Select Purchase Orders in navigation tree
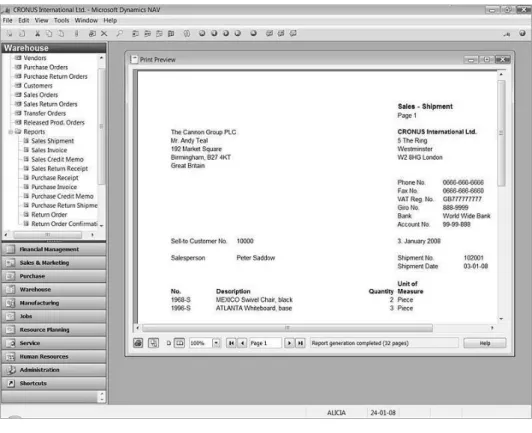This screenshot has height=433, width=532. tap(45, 67)
